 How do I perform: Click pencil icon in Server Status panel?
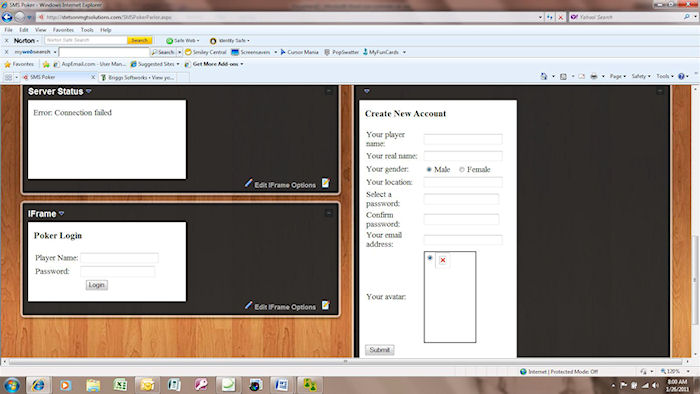[248, 183]
